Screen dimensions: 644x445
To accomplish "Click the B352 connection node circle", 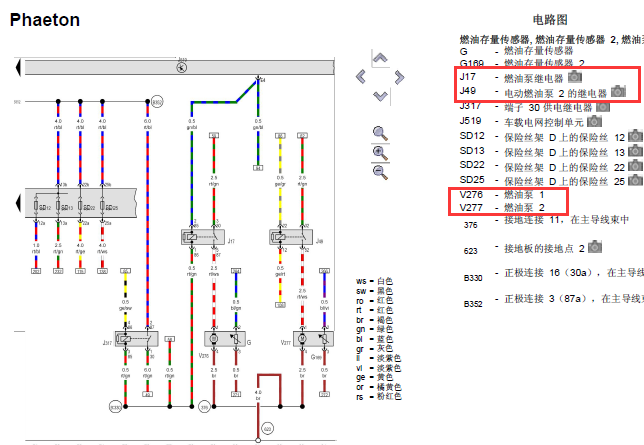I will (x=157, y=102).
